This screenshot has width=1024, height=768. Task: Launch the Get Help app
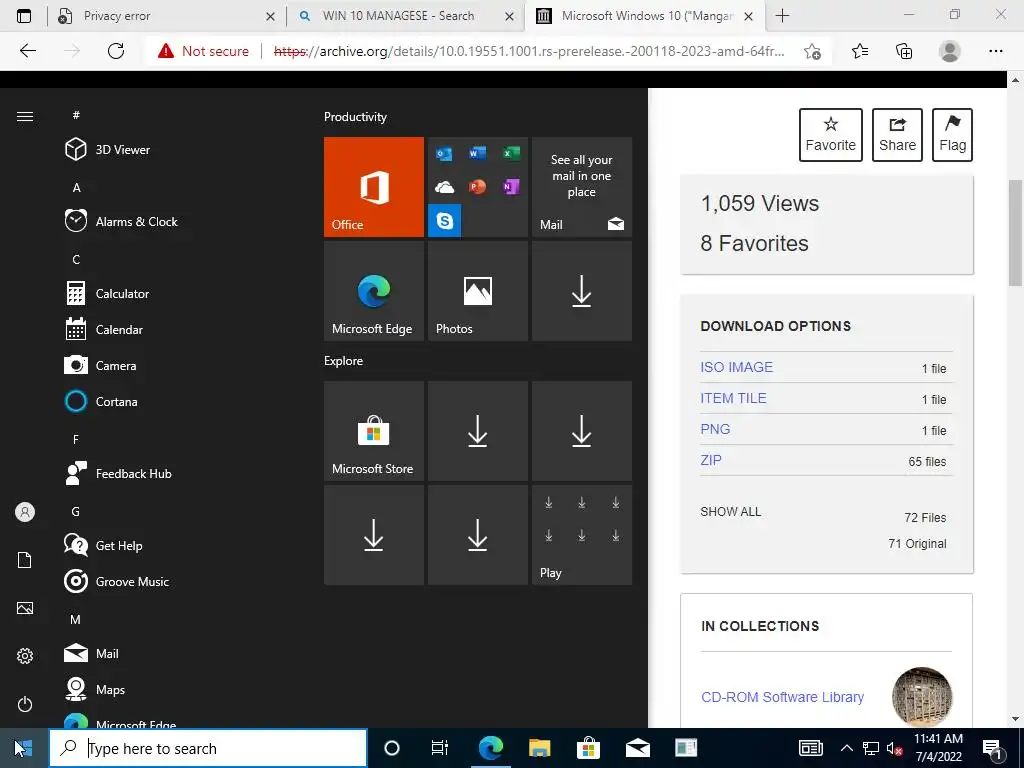tap(103, 545)
